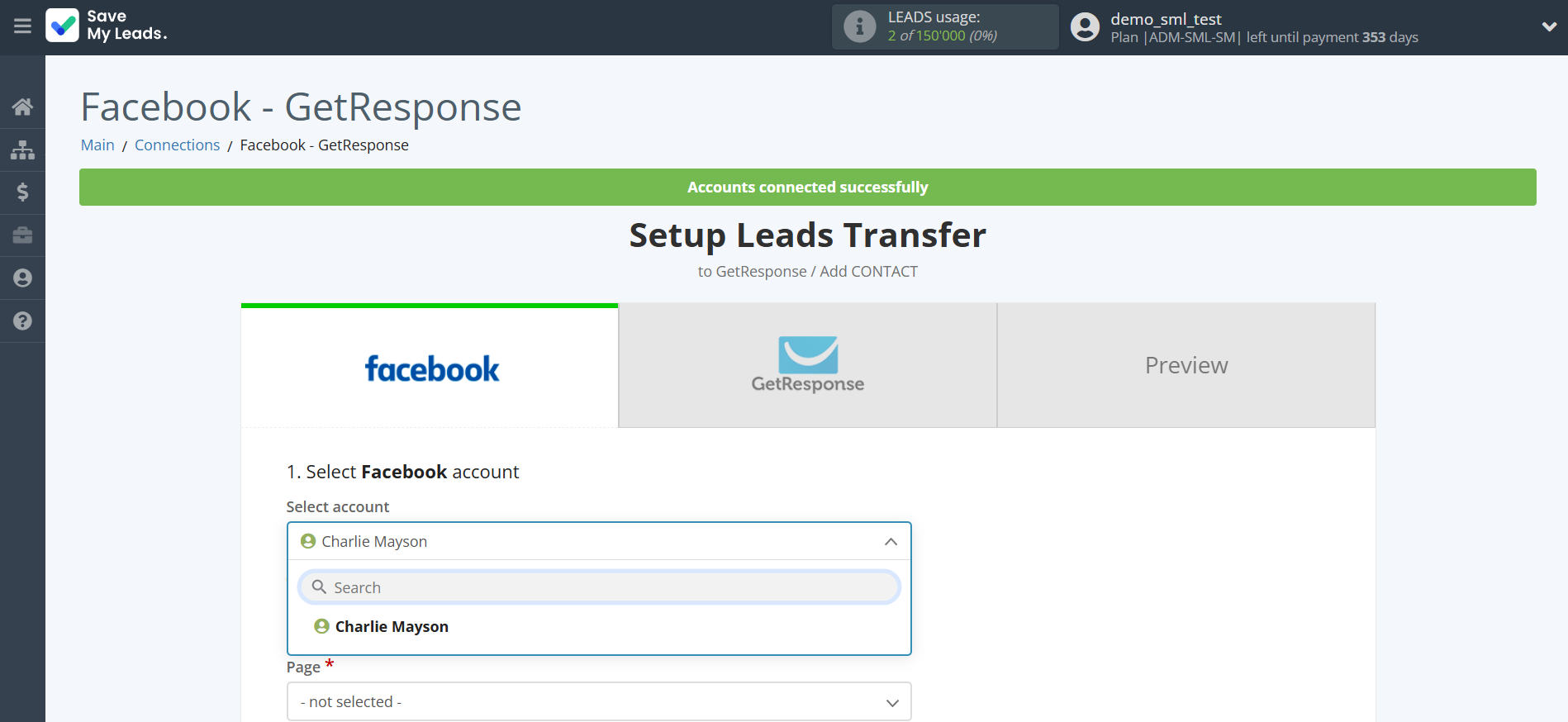
Task: Open the profile user icon in sidebar
Action: [22, 278]
